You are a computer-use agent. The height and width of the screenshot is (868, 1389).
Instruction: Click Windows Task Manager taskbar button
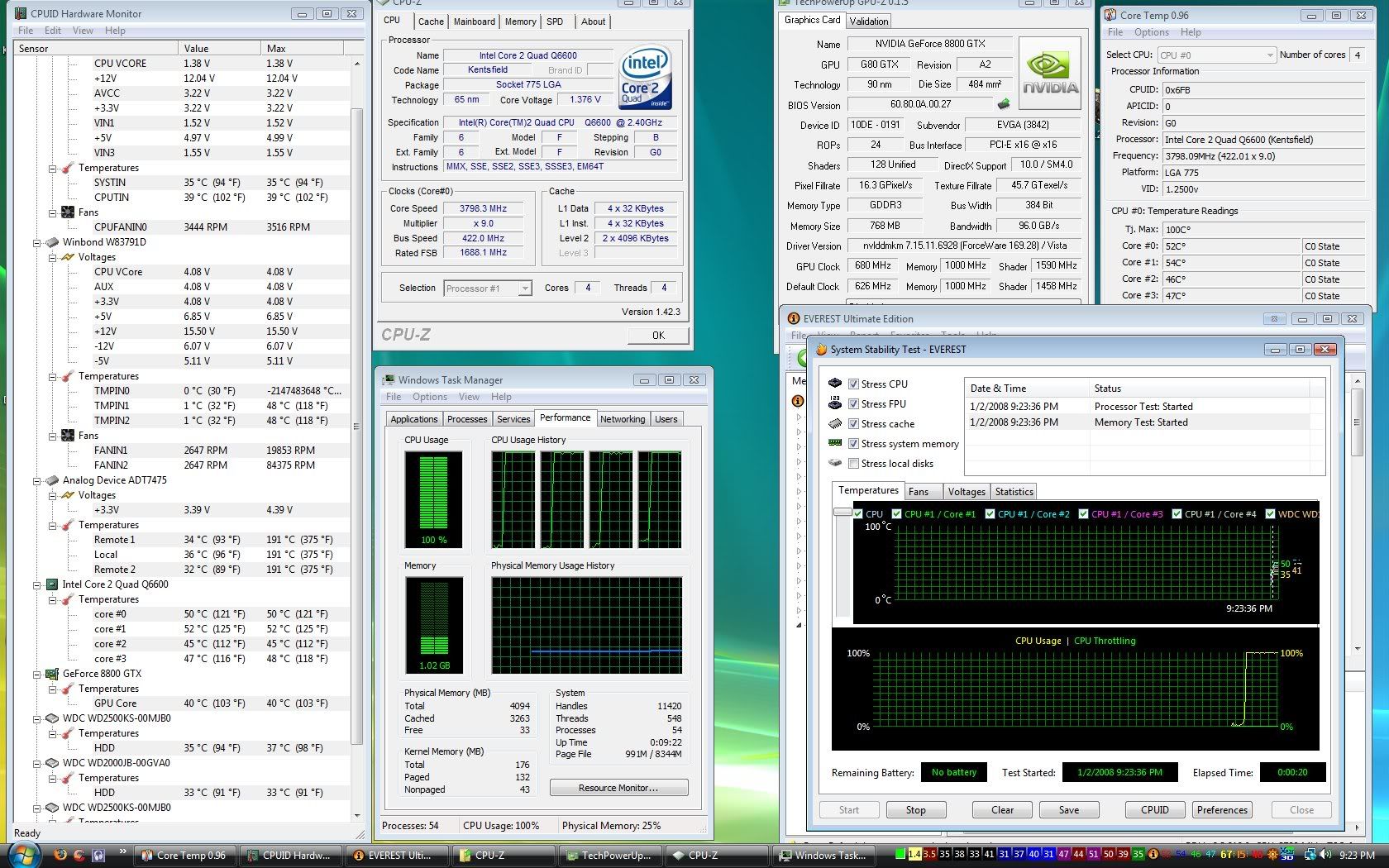[822, 855]
